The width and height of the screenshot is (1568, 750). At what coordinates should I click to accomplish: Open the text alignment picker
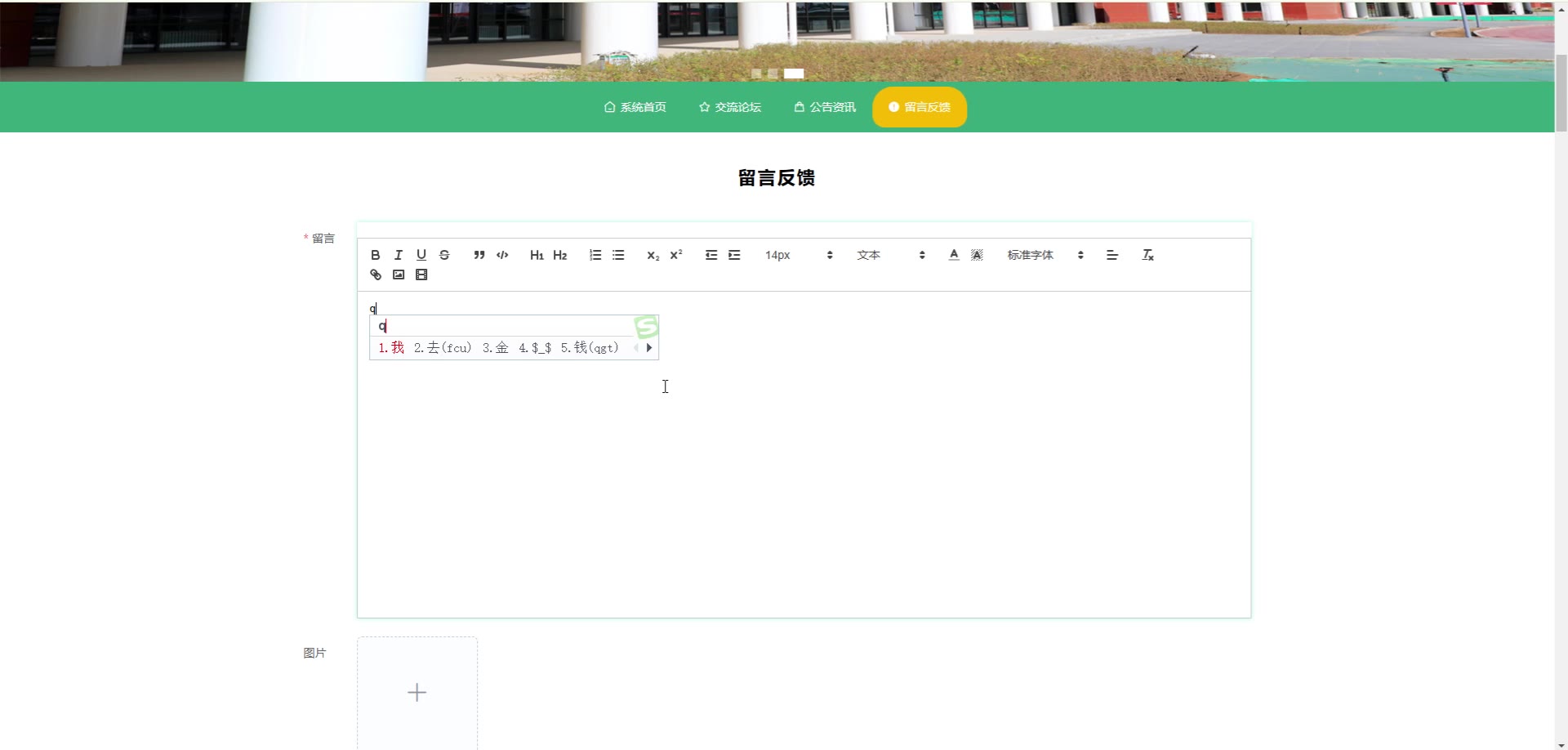click(x=1111, y=255)
